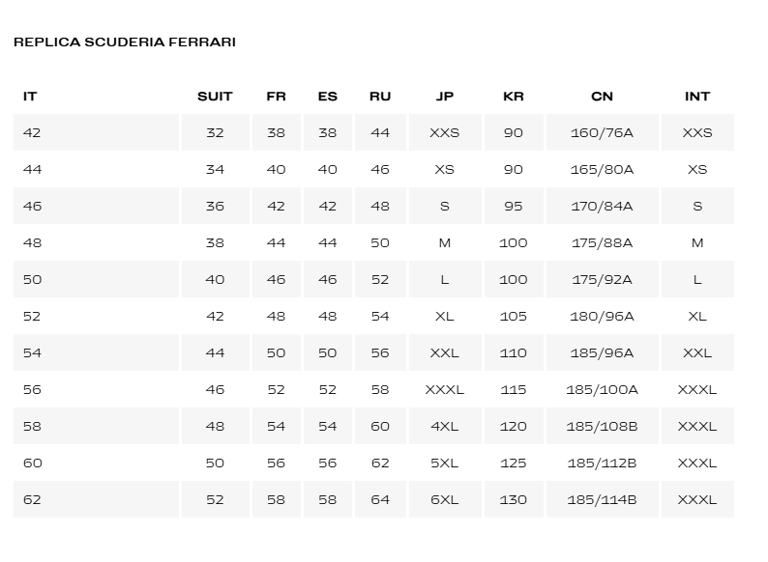Viewport: 768px width, 562px height.
Task: Click the 170/84A CN size cell
Action: 602,206
